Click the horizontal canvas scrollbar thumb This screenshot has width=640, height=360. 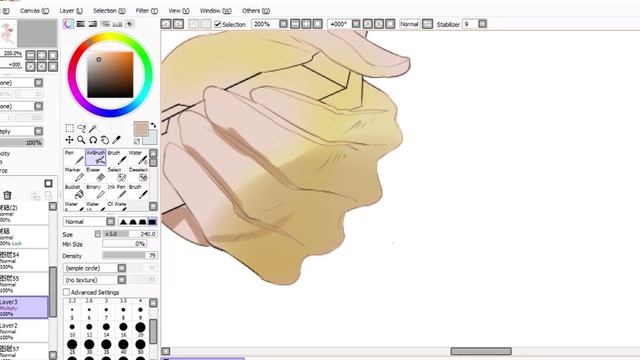click(x=481, y=351)
